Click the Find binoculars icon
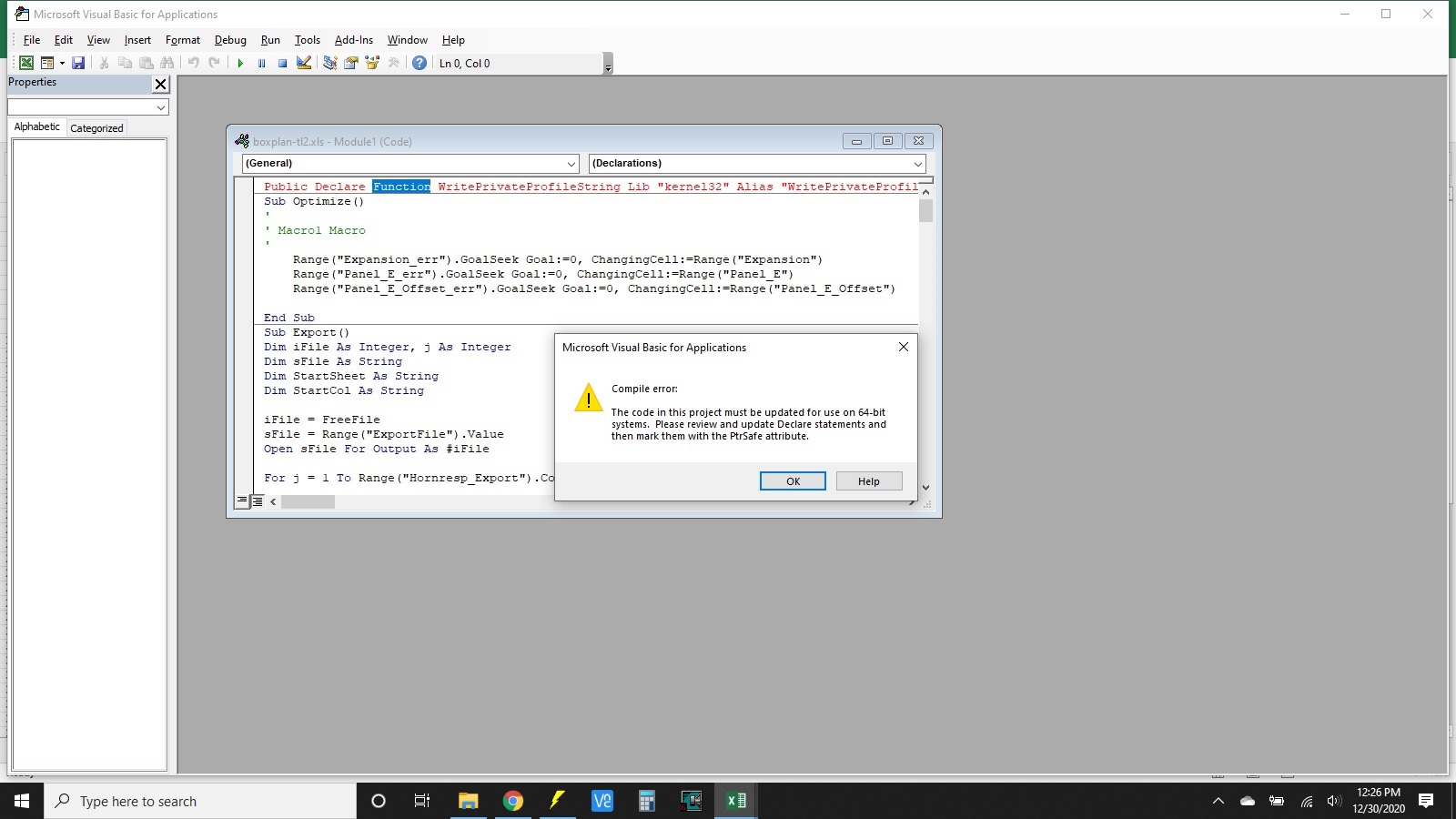The image size is (1456, 819). (167, 63)
